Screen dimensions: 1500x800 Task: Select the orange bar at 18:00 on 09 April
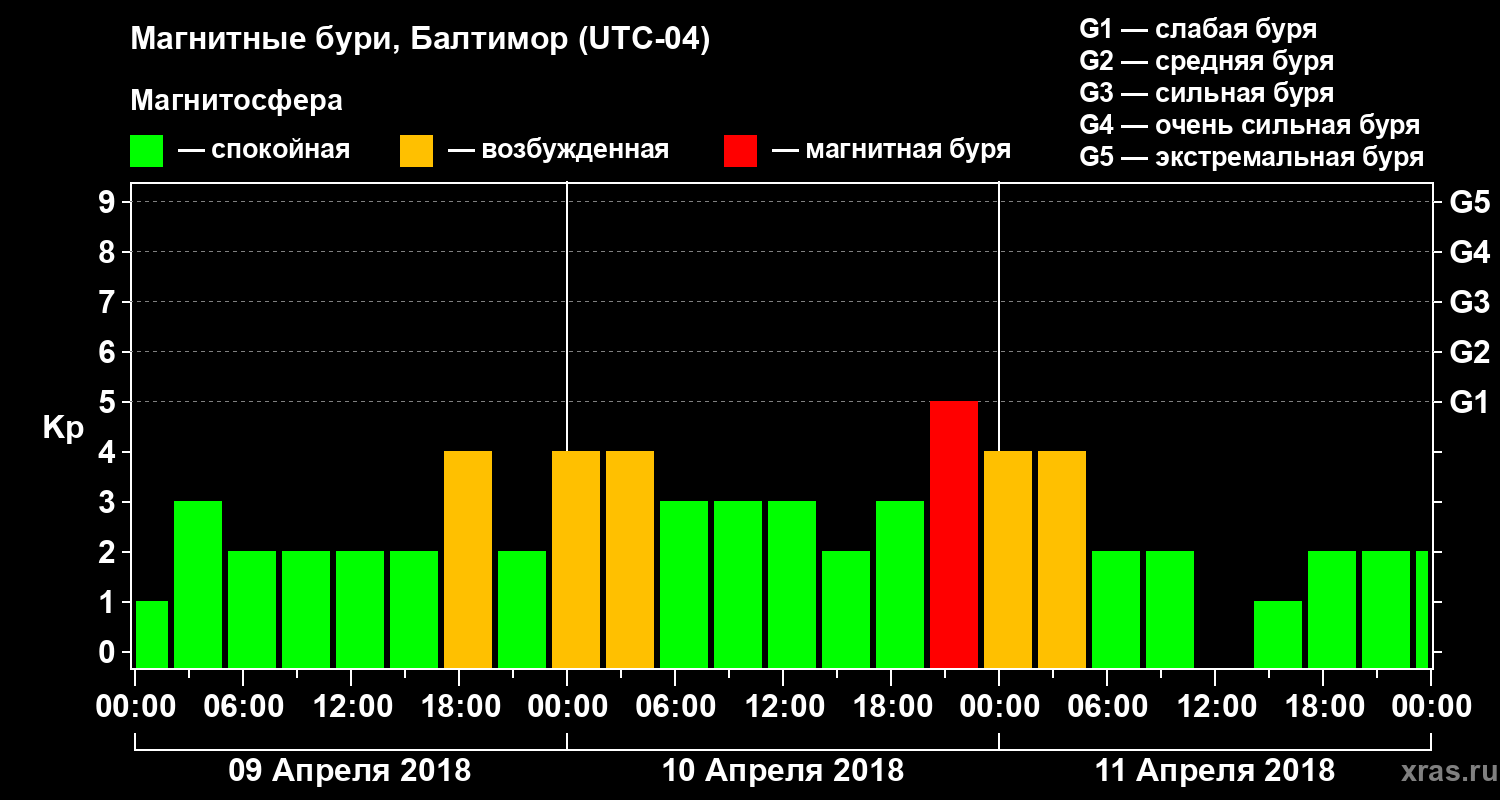[468, 559]
